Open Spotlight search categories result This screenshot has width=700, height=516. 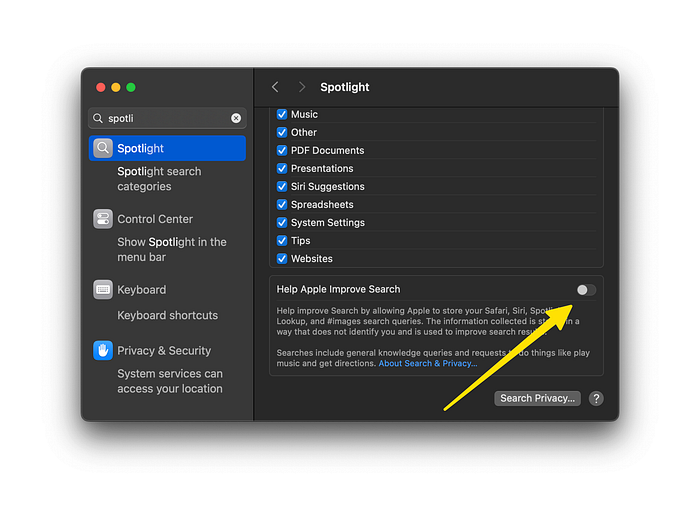click(159, 179)
